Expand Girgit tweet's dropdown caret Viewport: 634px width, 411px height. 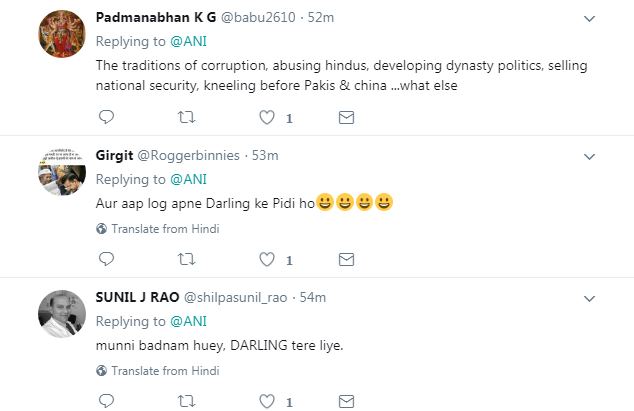(590, 155)
